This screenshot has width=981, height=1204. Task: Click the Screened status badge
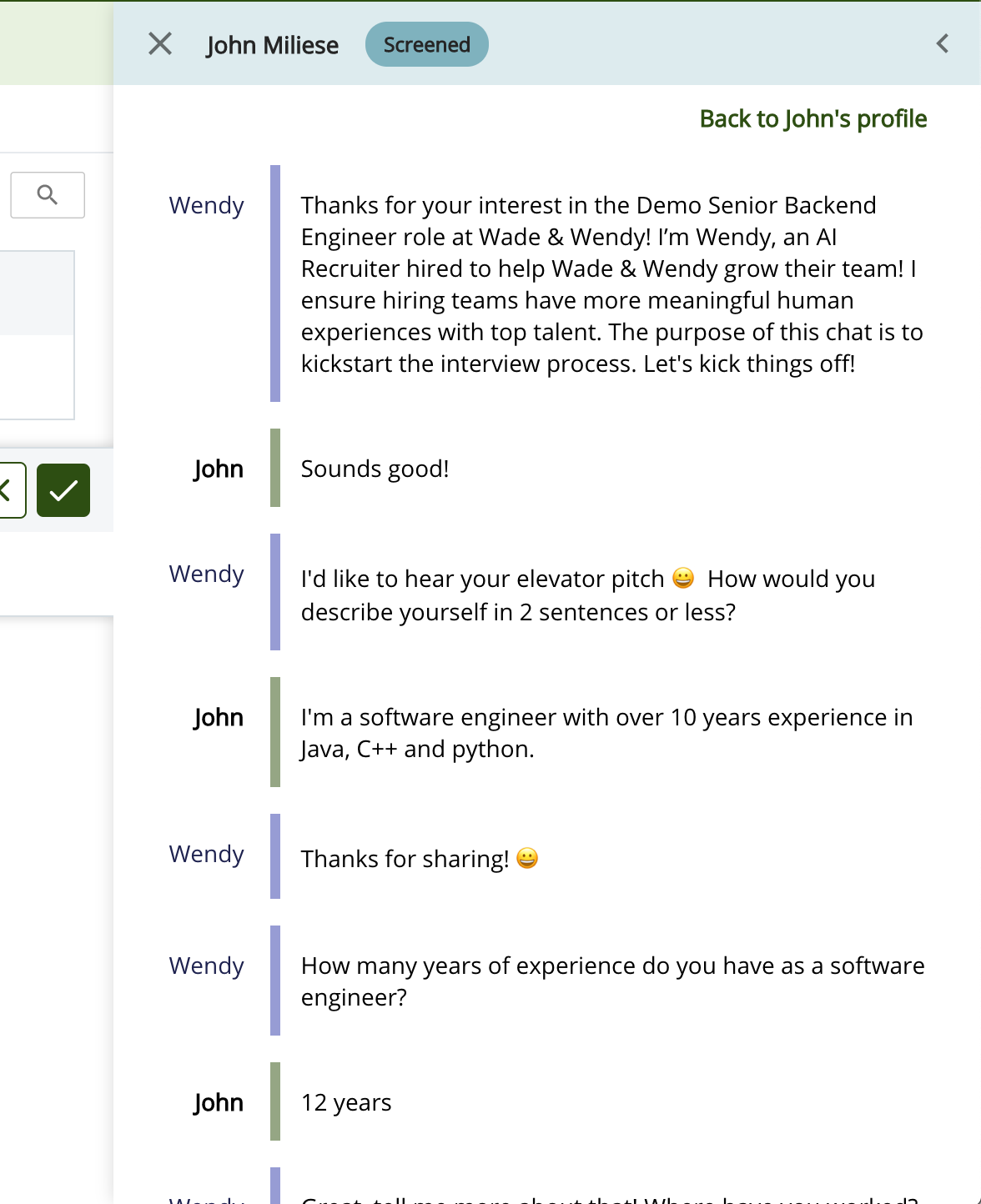click(426, 44)
